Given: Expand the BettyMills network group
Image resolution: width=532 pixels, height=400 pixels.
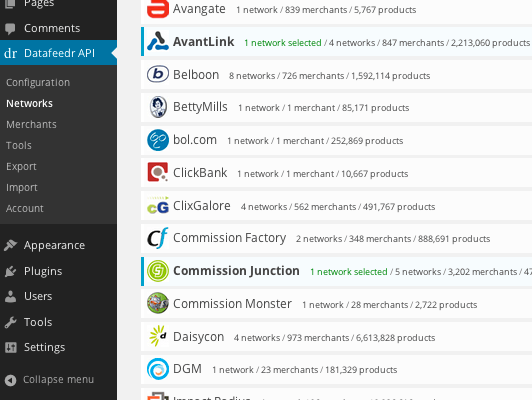Looking at the screenshot, I should pyautogui.click(x=336, y=107).
